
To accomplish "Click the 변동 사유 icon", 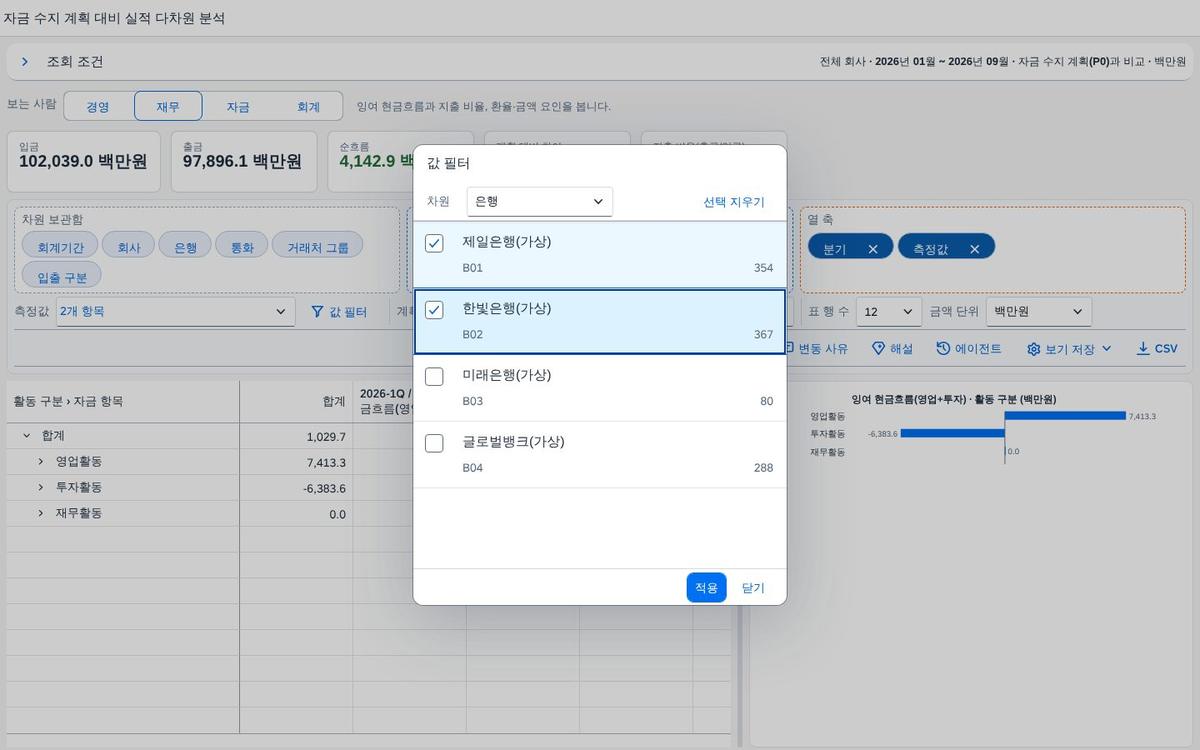I will point(789,348).
